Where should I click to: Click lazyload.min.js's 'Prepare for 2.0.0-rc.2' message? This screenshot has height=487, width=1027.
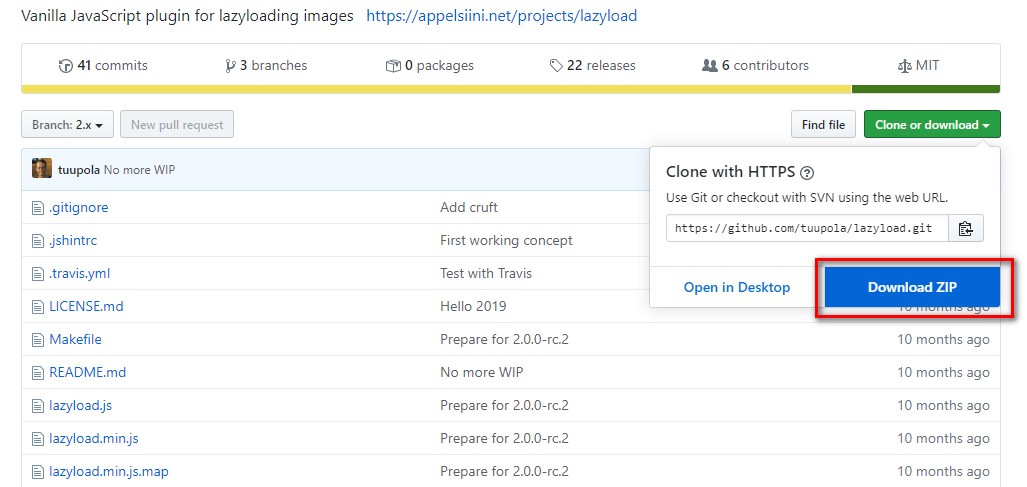pos(504,438)
